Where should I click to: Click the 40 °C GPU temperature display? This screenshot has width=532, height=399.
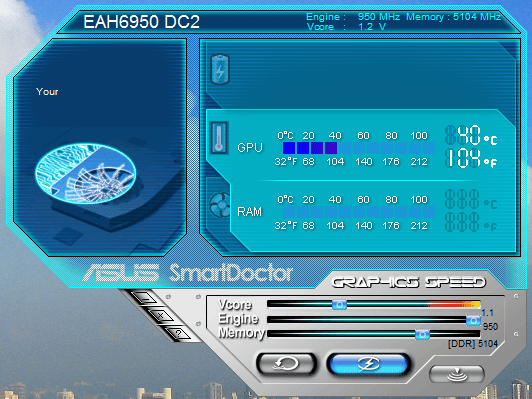pos(471,135)
